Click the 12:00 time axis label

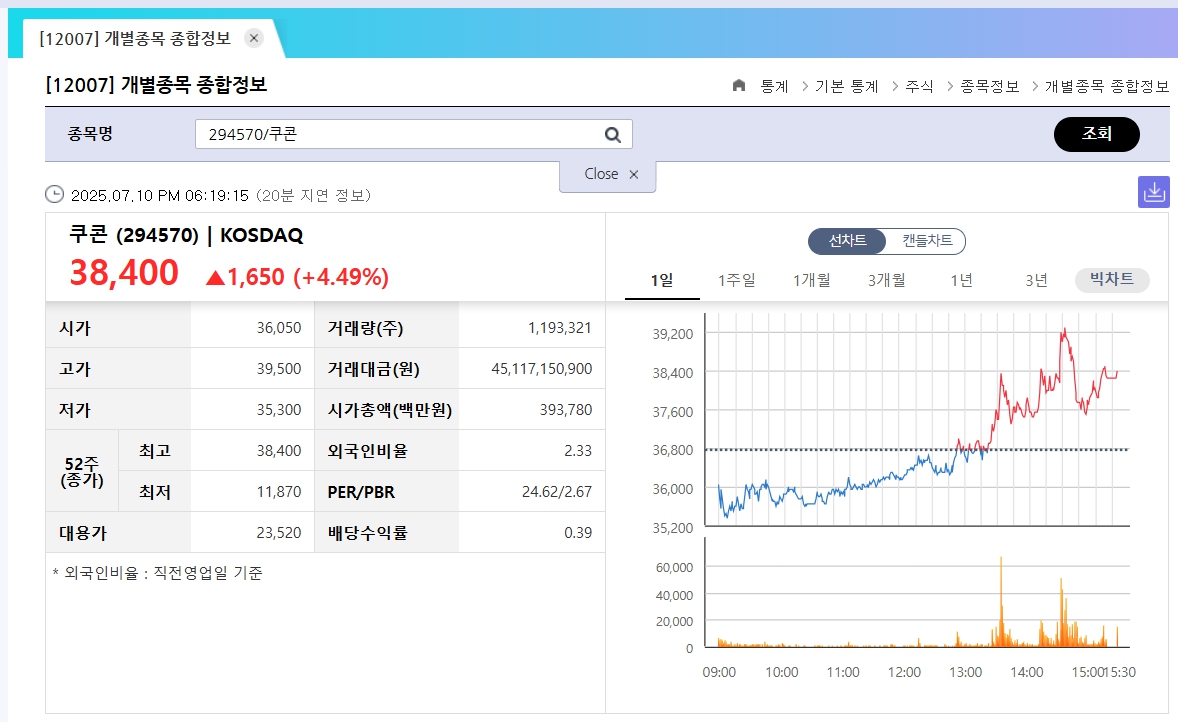pos(904,672)
